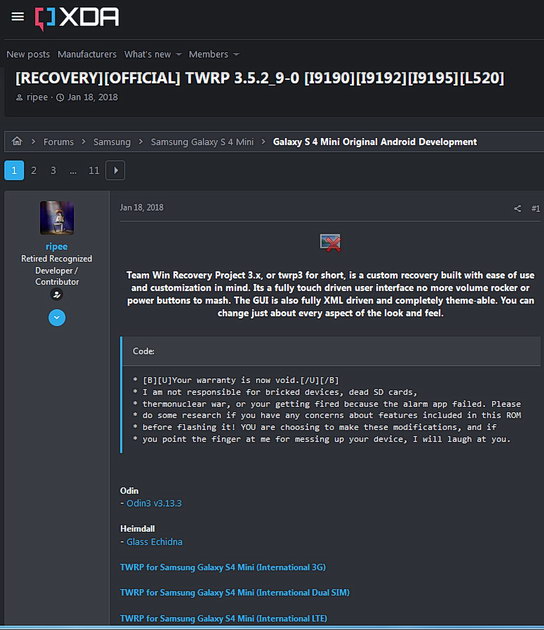
Task: Expand user details with blue chevron button
Action: coord(57,317)
